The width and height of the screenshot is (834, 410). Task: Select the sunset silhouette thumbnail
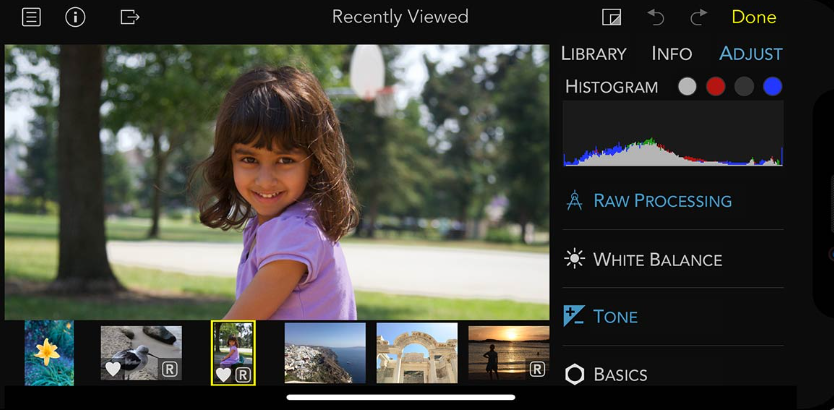tap(508, 353)
